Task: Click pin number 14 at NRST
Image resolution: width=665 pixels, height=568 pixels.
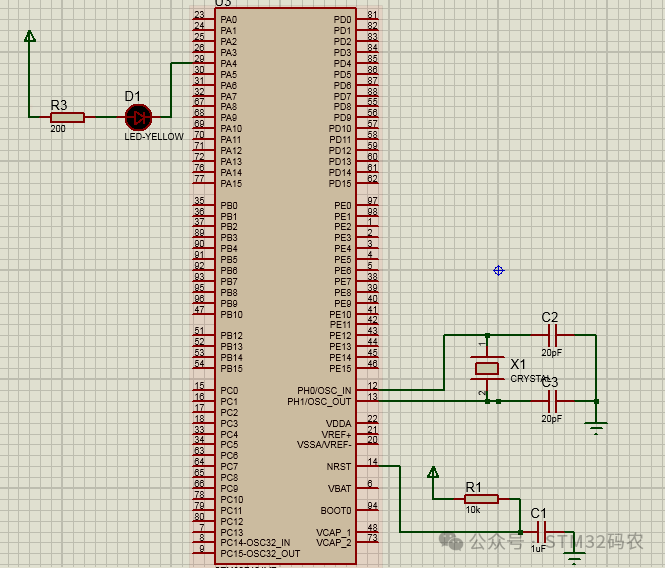Action: pos(372,462)
